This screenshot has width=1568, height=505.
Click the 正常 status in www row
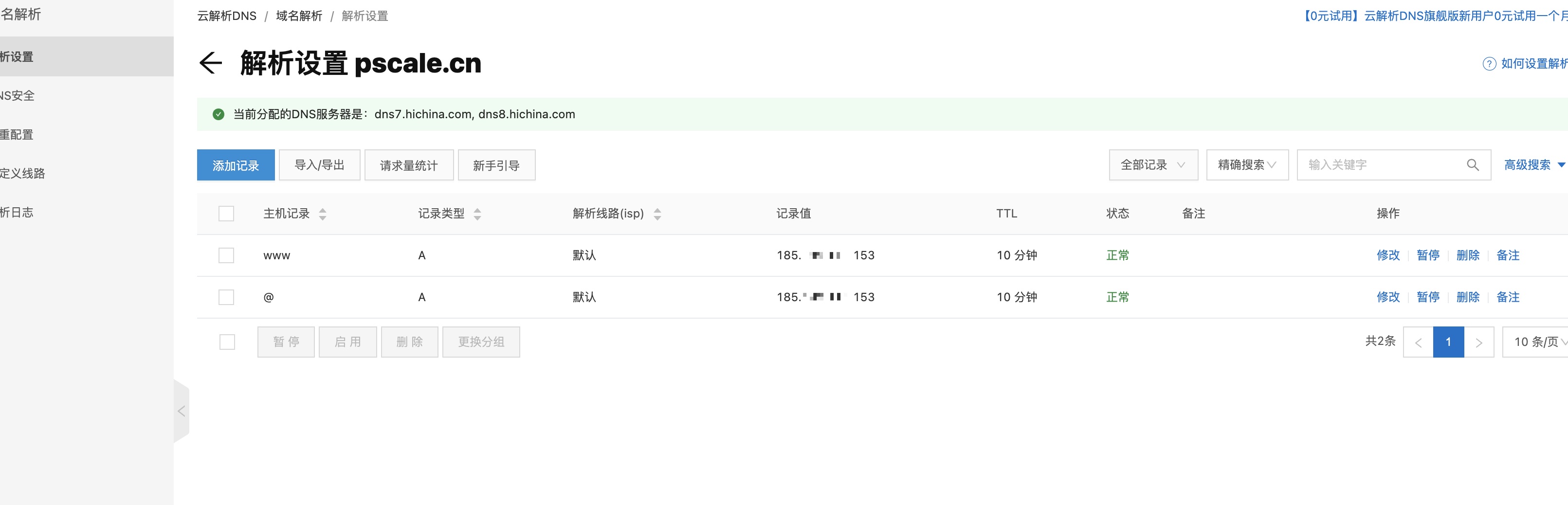click(x=1117, y=255)
